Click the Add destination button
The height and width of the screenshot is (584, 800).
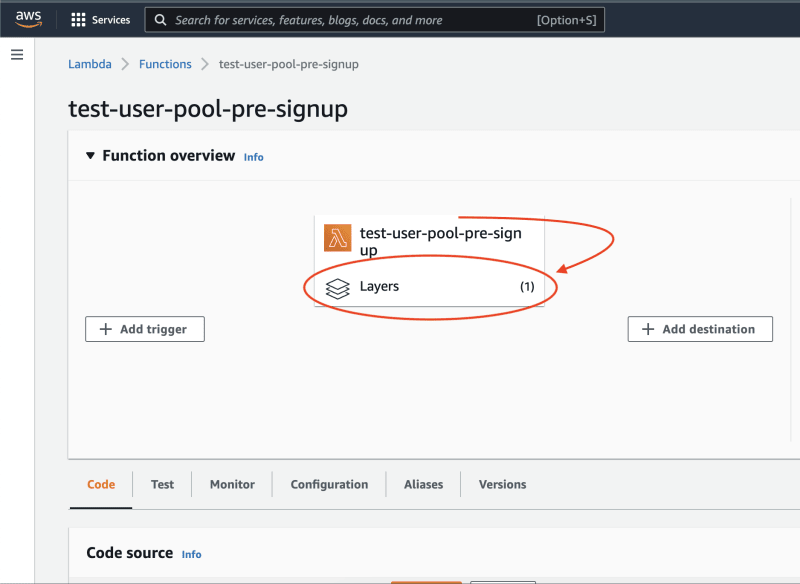(700, 329)
